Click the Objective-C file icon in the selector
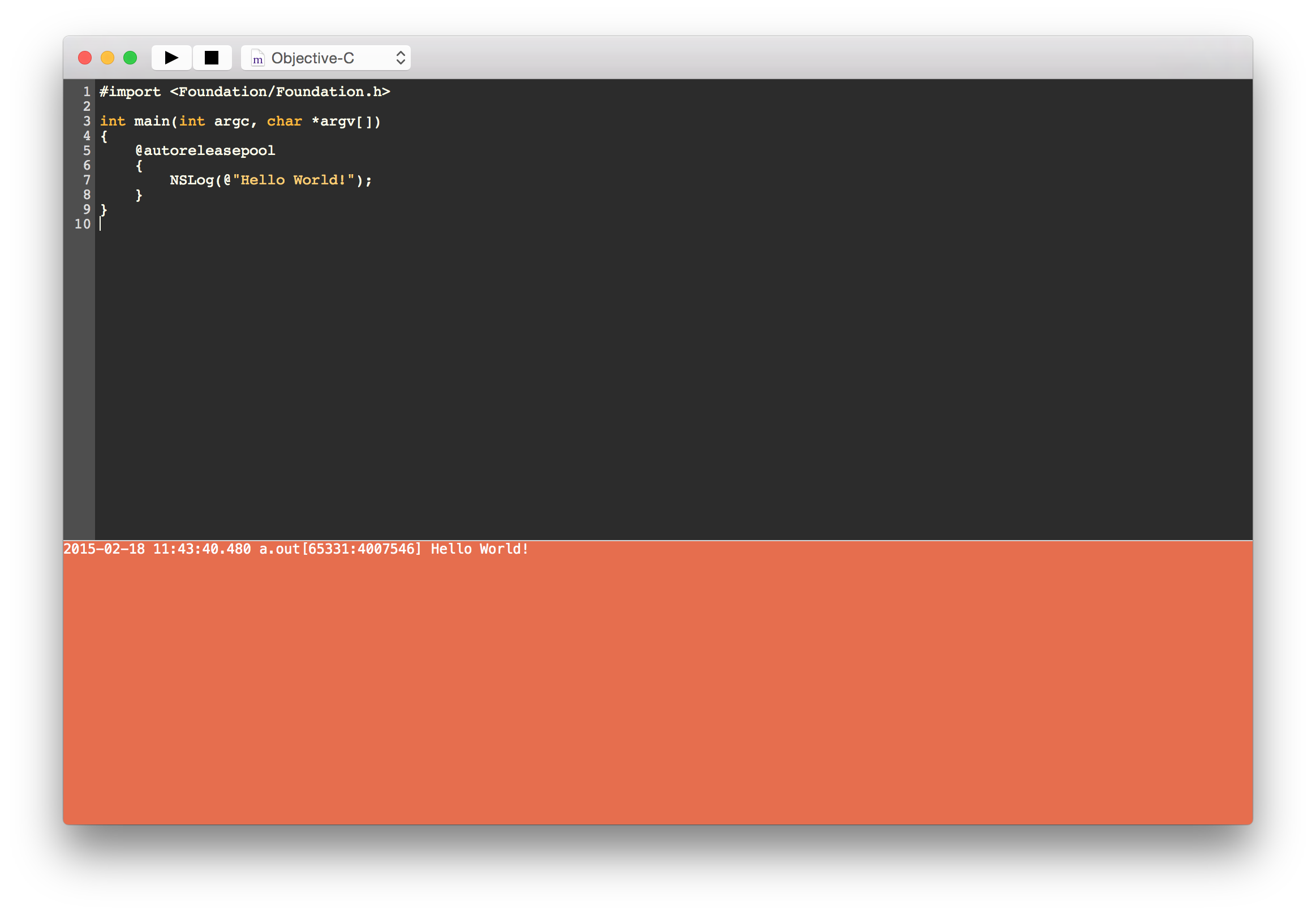 click(258, 58)
